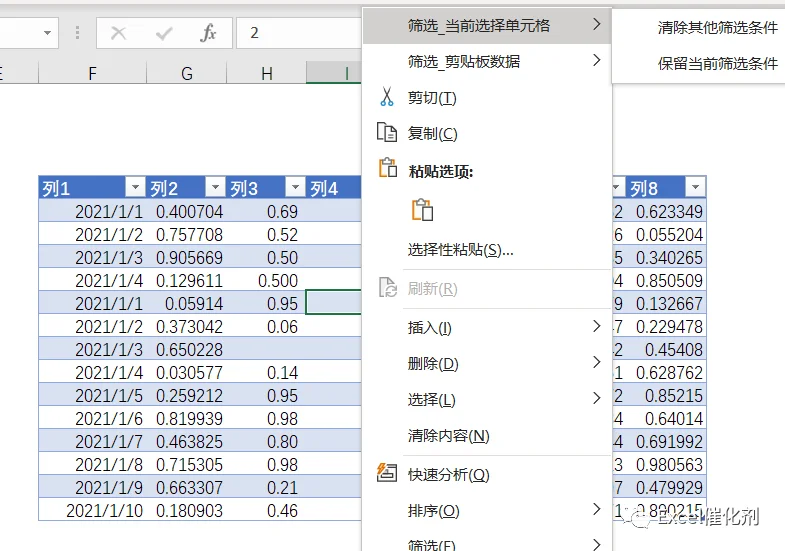Open the 排序(O) menu entry
Image resolution: width=785 pixels, height=551 pixels.
[x=487, y=511]
